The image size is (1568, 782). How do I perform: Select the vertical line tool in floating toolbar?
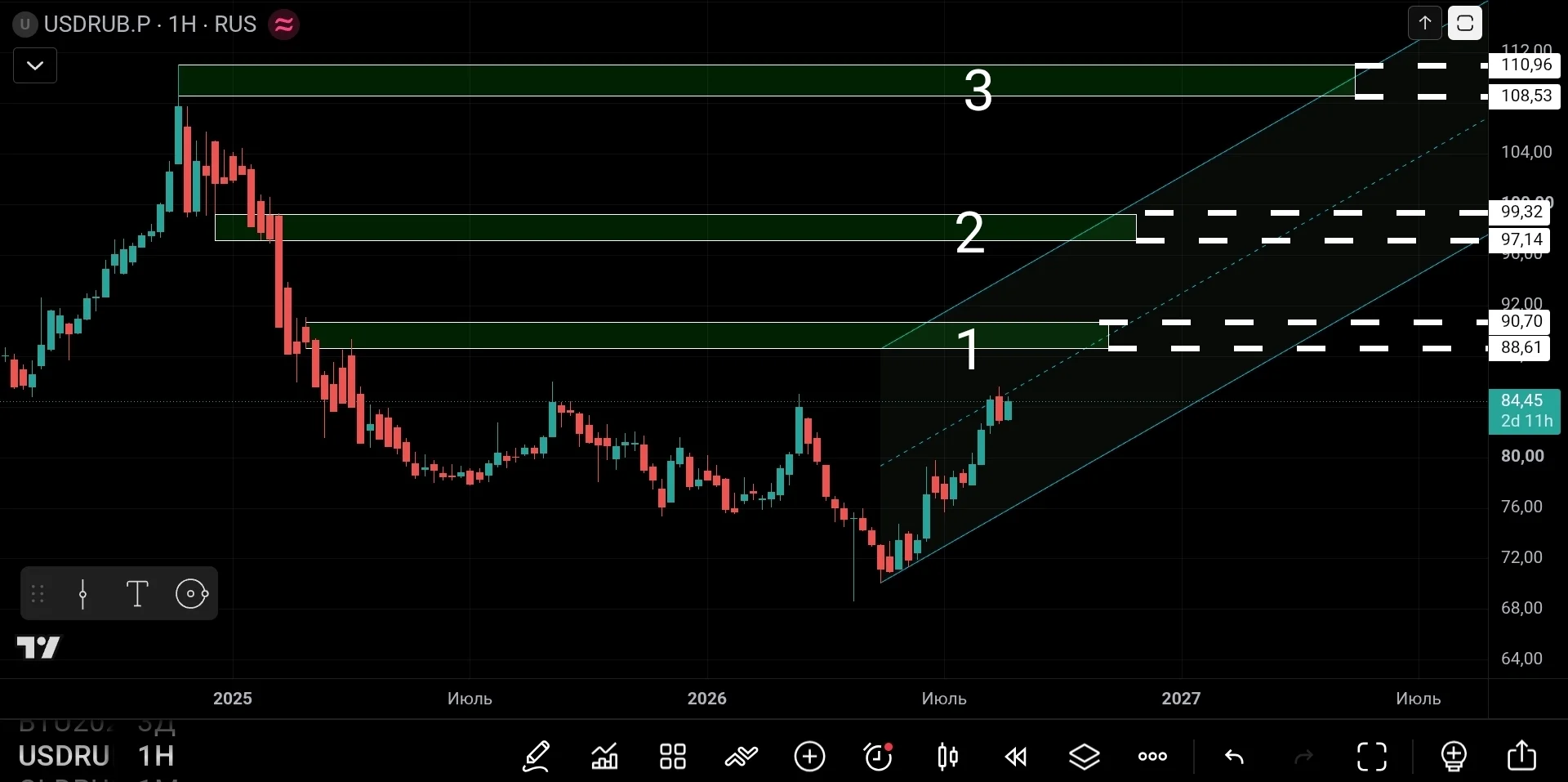pyautogui.click(x=82, y=594)
